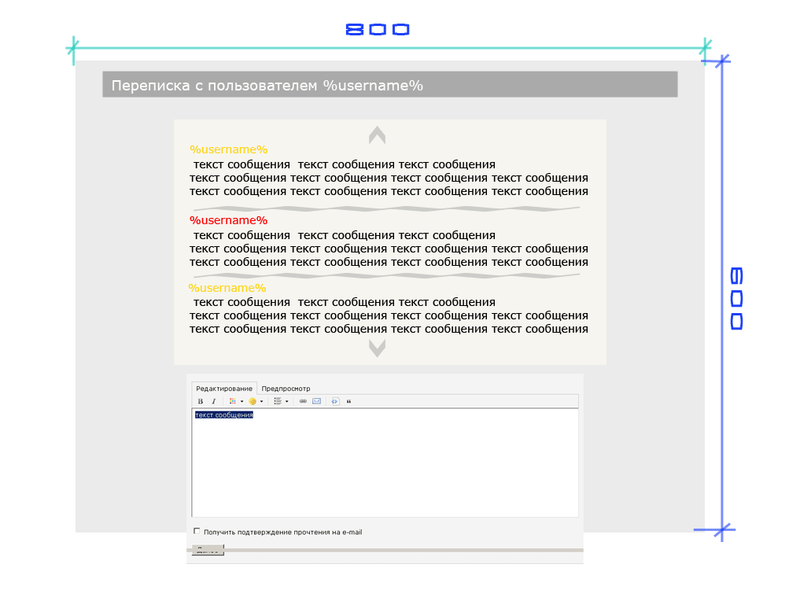Click inside the message text area
800x597 pixels.
click(x=385, y=462)
